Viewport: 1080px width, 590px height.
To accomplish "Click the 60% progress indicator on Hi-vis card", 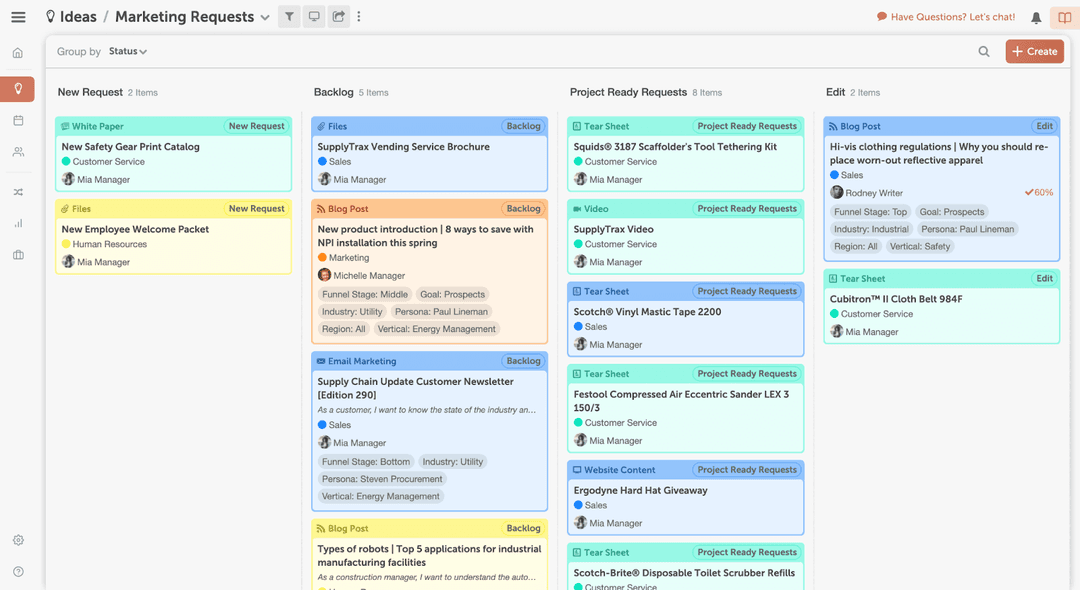I will [x=1038, y=191].
